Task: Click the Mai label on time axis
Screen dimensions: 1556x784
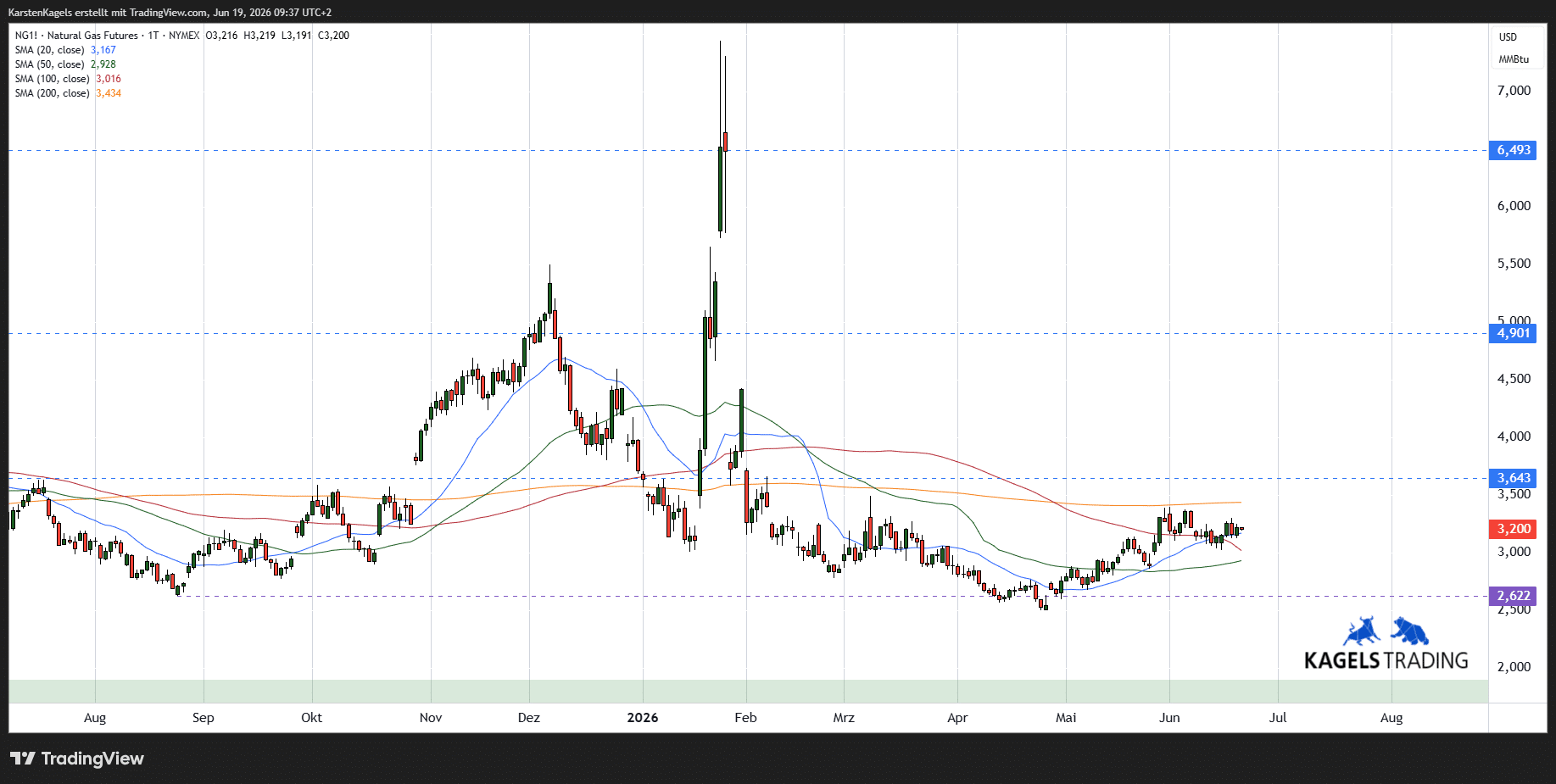Action: (x=1066, y=718)
